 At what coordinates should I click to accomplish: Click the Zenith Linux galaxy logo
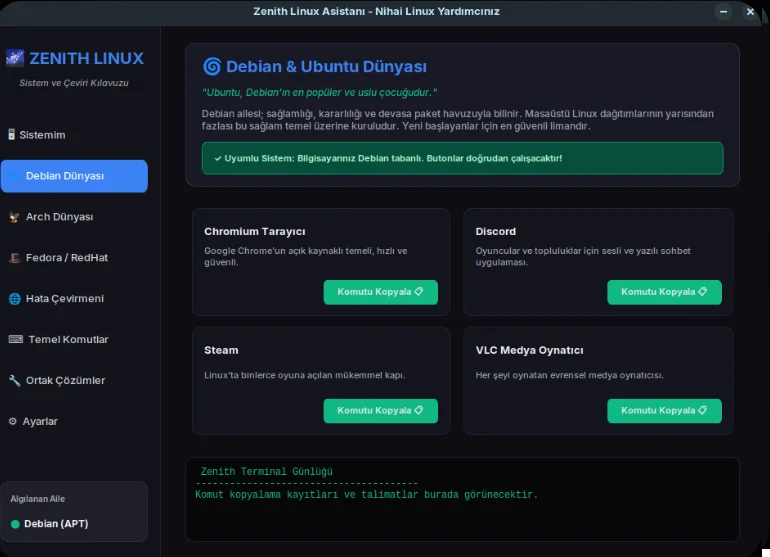tap(15, 57)
